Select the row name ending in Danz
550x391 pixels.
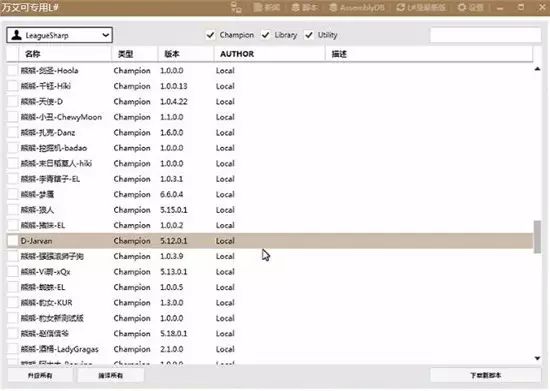48,133
